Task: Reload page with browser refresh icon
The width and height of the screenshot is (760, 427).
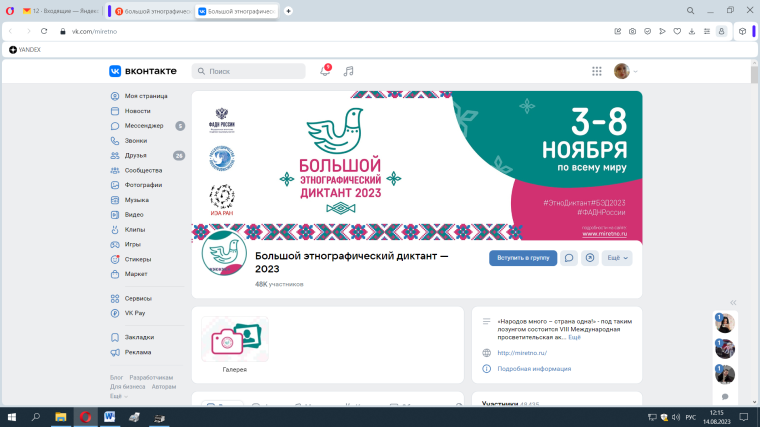Action: [x=44, y=31]
